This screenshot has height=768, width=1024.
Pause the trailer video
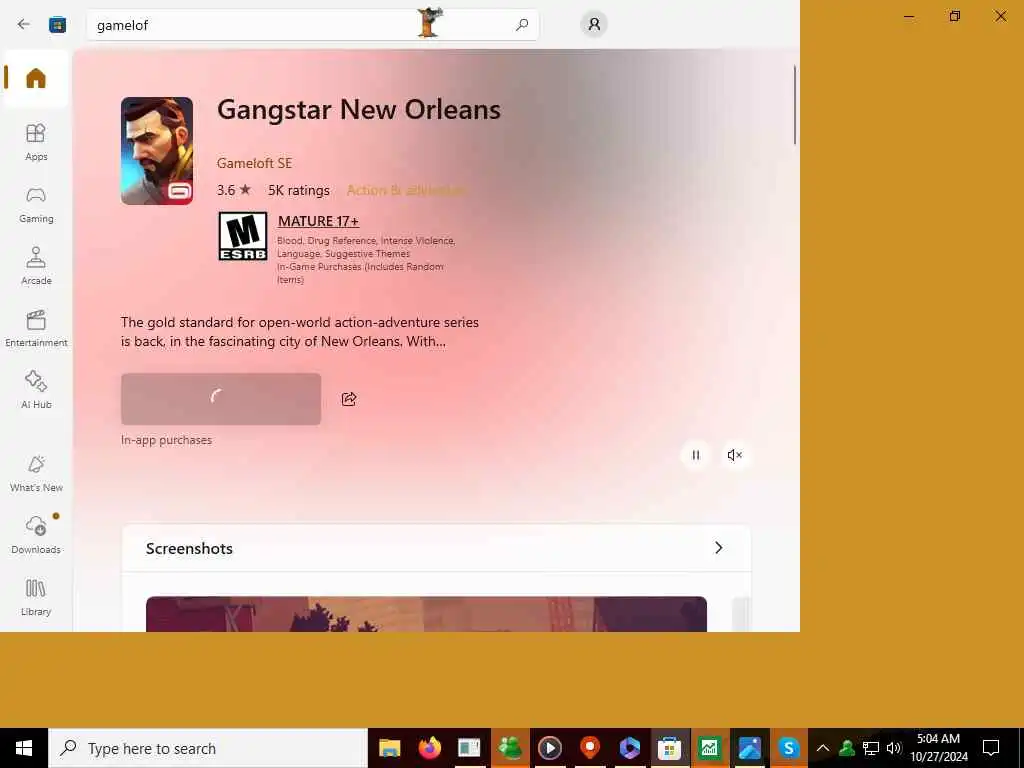[x=696, y=455]
